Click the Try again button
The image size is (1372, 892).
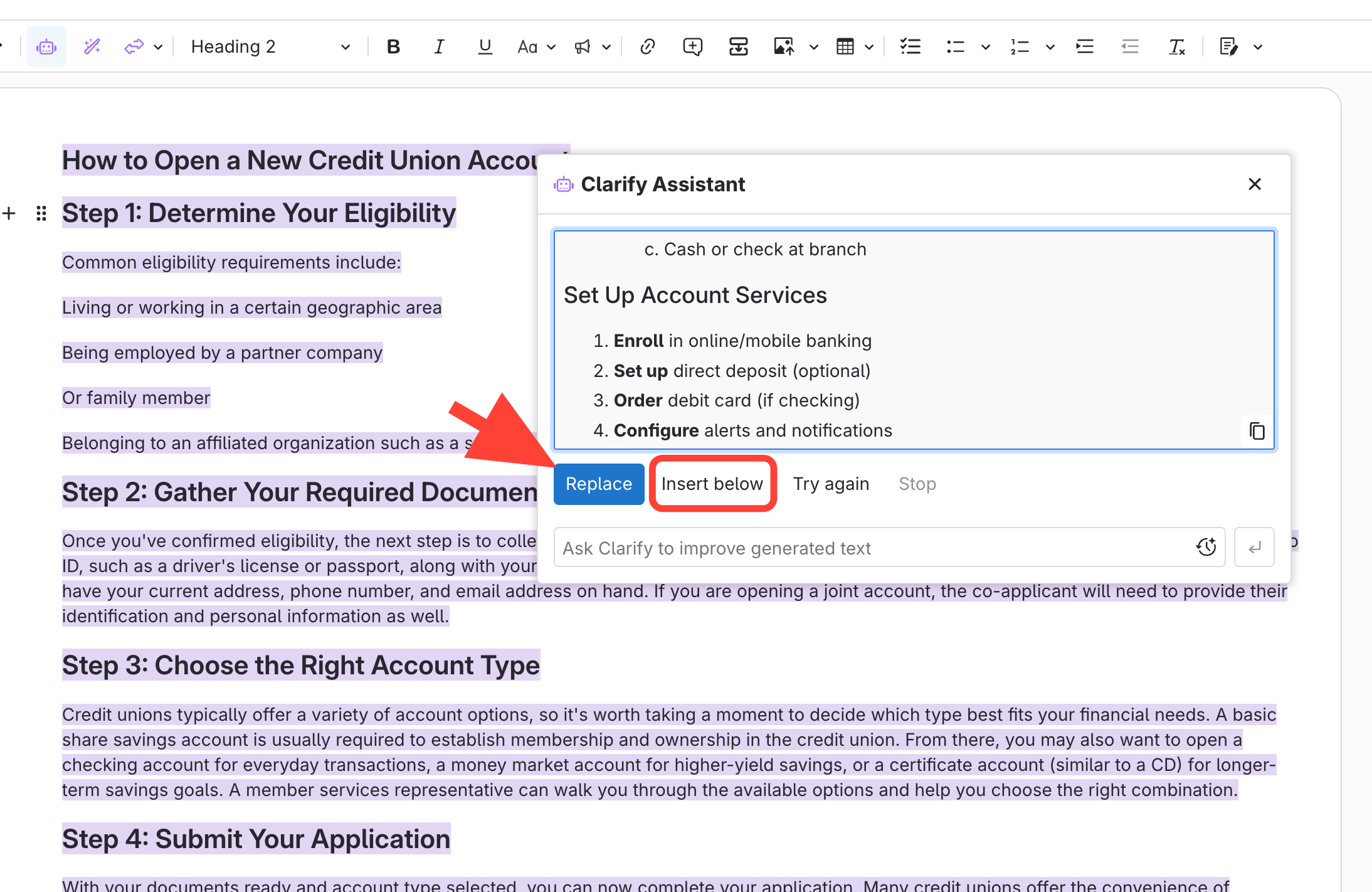pyautogui.click(x=831, y=484)
